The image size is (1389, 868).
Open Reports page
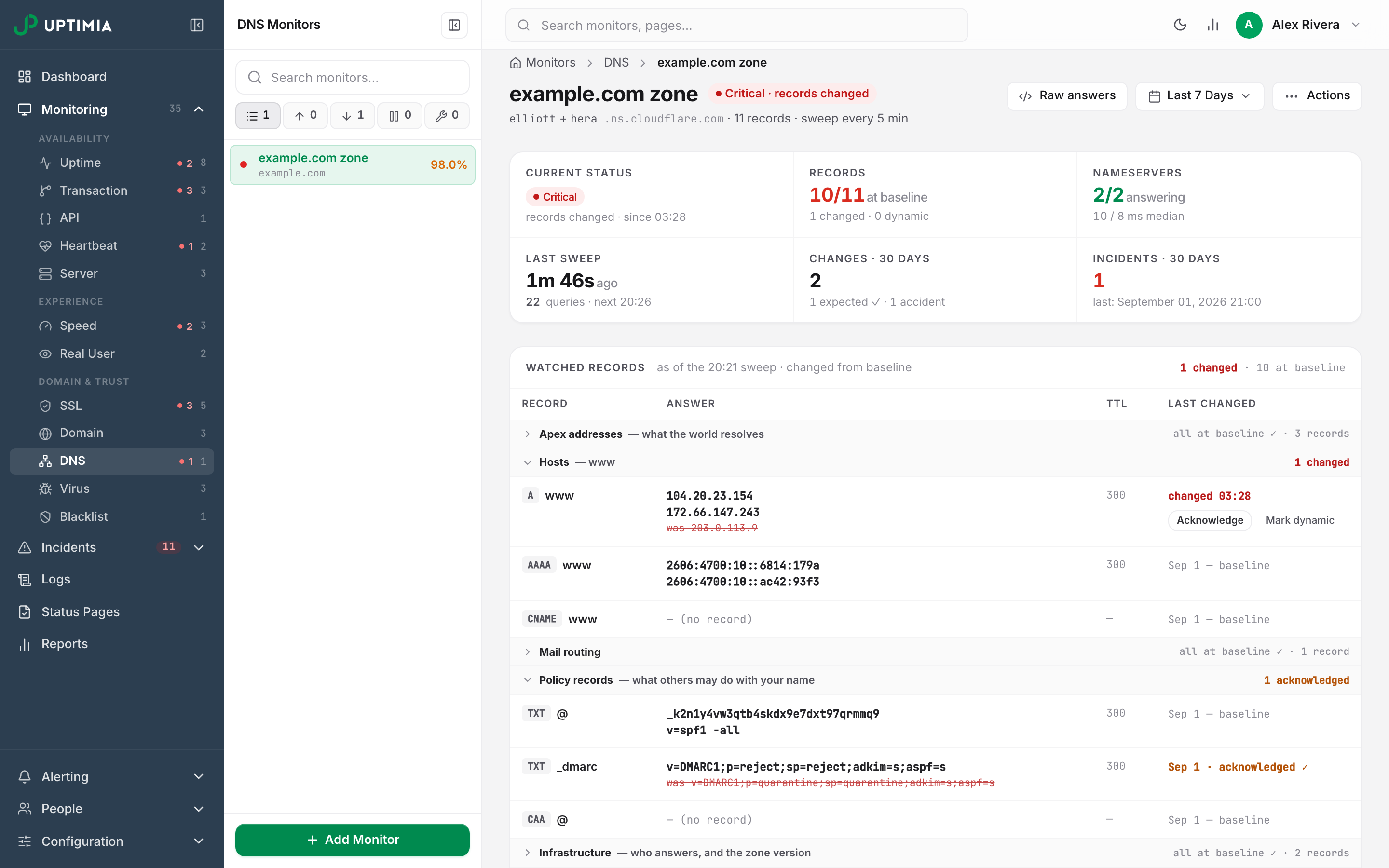click(x=112, y=644)
